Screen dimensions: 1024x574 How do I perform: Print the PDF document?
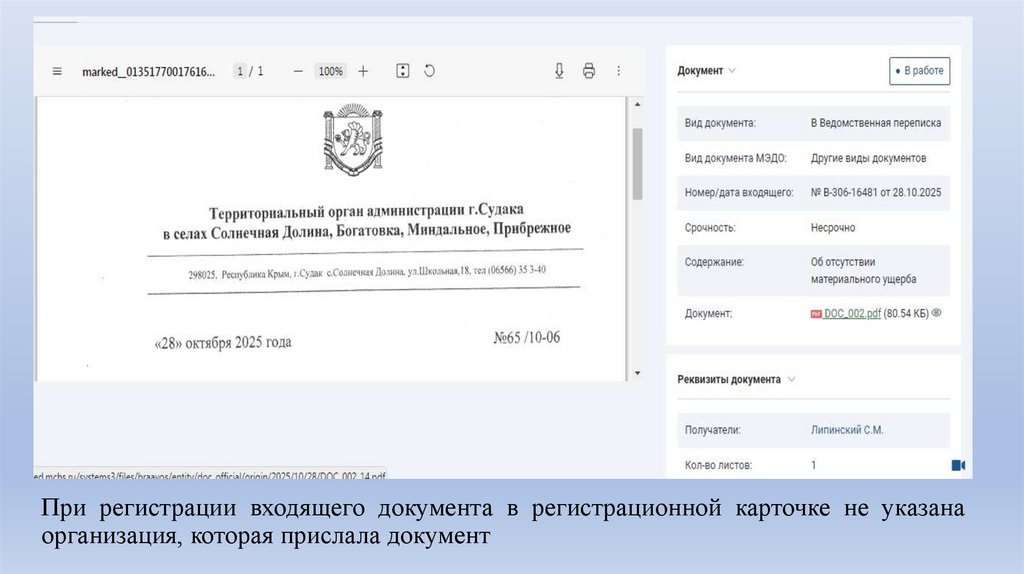[589, 71]
